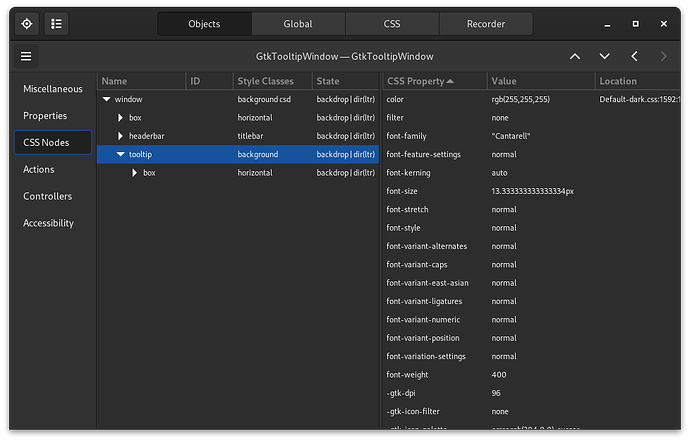Image resolution: width=690 pixels, height=441 pixels.
Task: Select the font-family property row
Action: pos(532,136)
